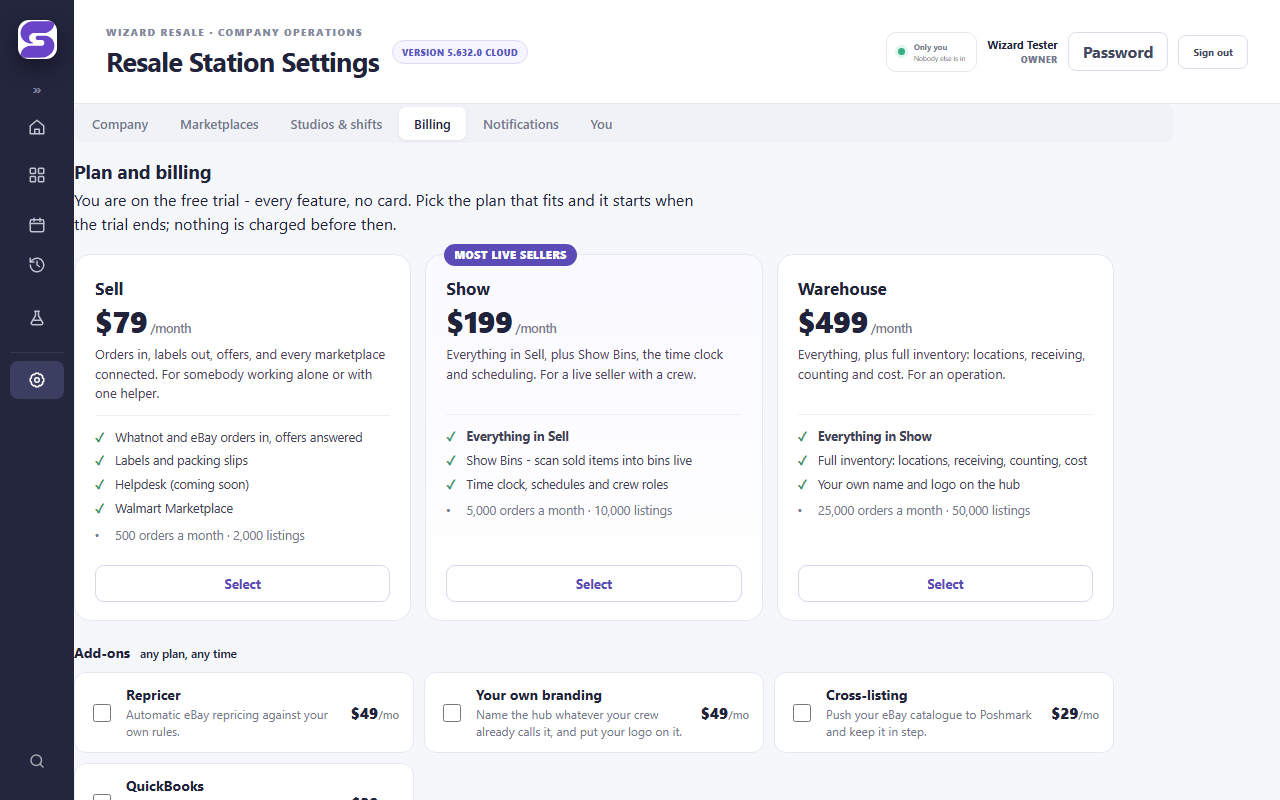The height and width of the screenshot is (800, 1280).
Task: Switch to the Studios & shifts tab
Action: tap(336, 124)
